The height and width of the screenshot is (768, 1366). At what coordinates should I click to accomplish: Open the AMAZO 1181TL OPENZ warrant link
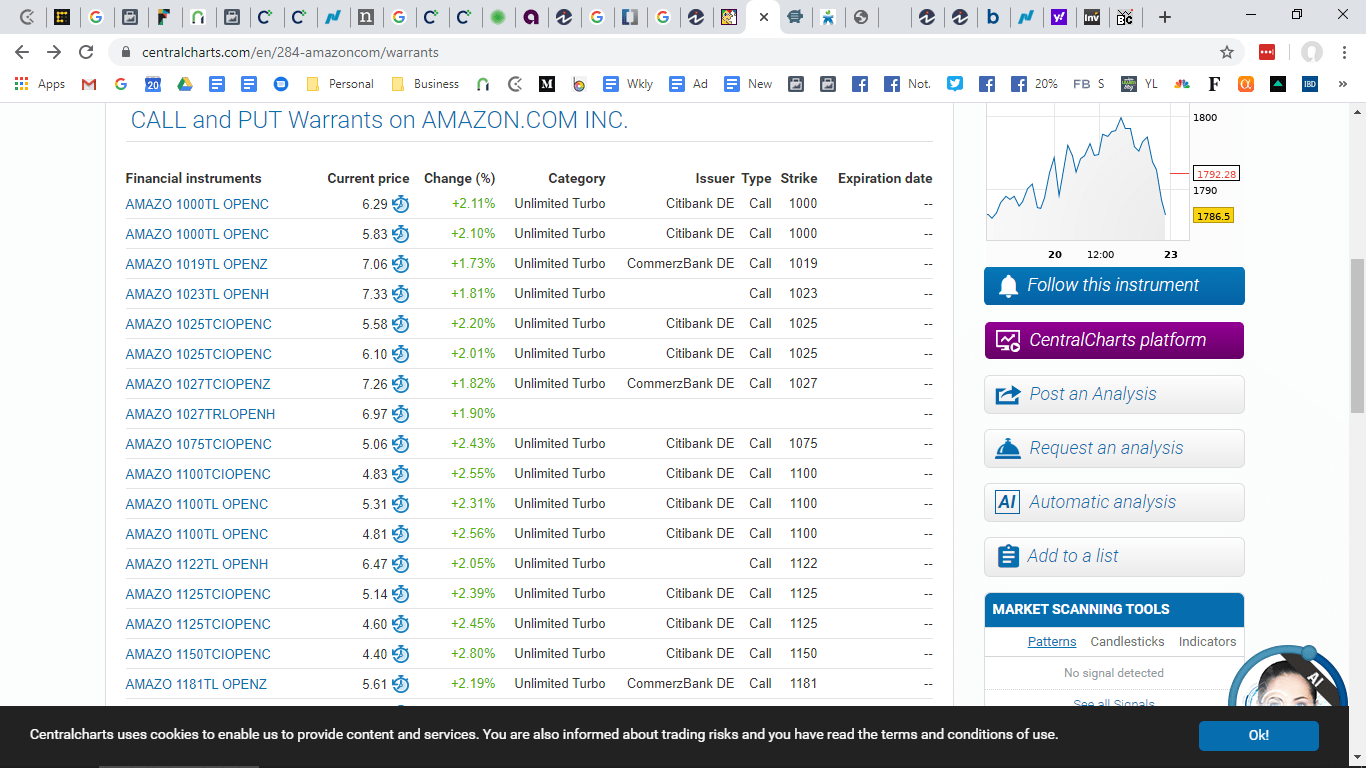click(196, 684)
